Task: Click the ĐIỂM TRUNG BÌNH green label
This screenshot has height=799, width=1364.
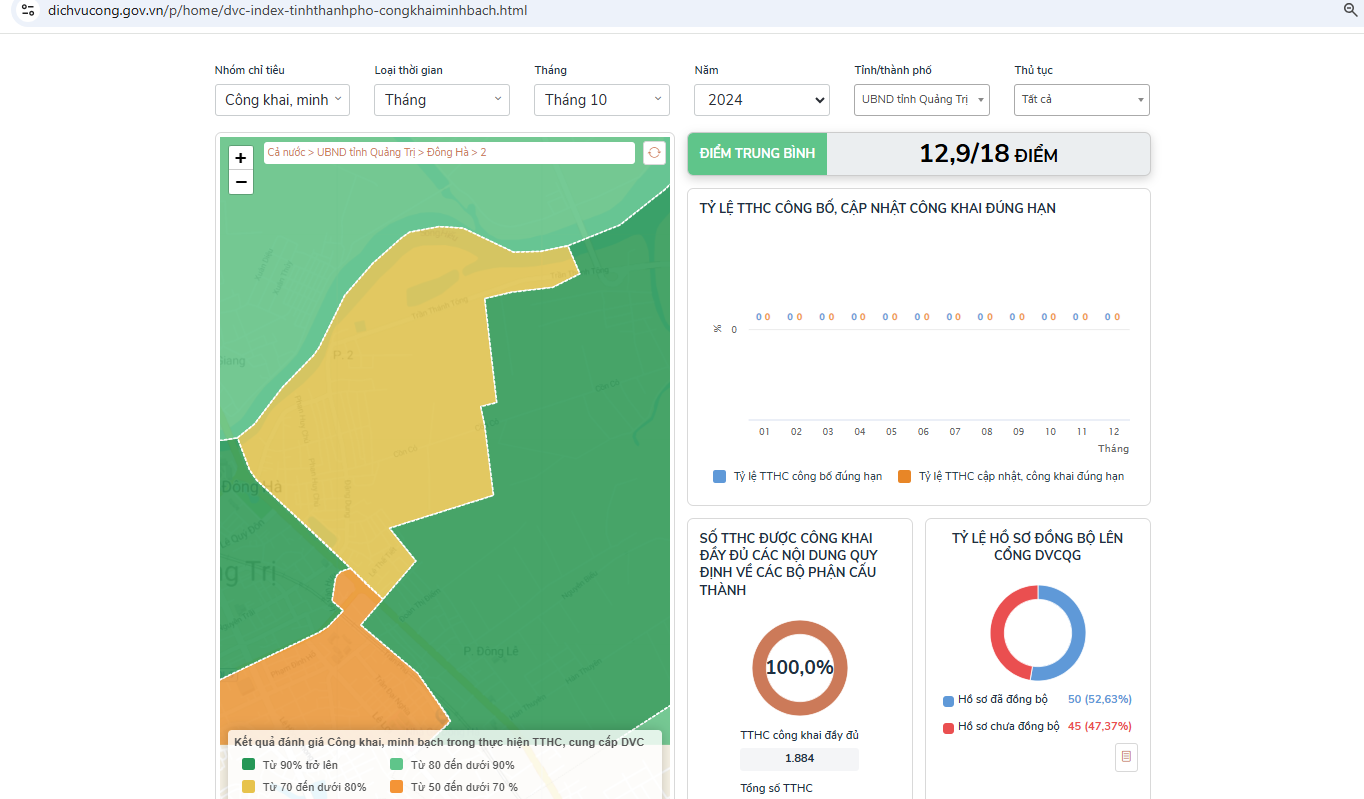Action: coord(757,154)
